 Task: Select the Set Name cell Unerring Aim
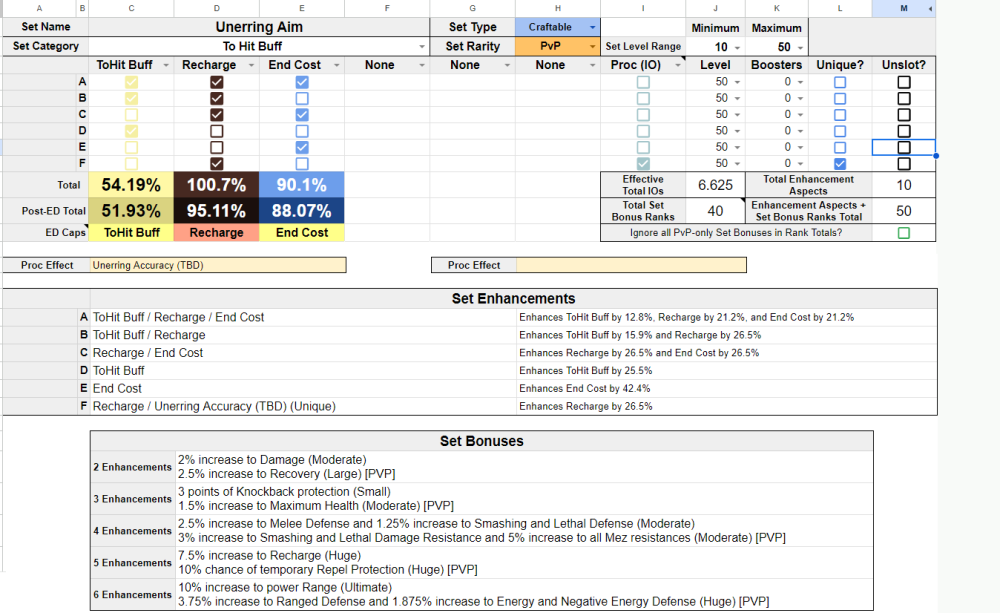click(x=259, y=28)
